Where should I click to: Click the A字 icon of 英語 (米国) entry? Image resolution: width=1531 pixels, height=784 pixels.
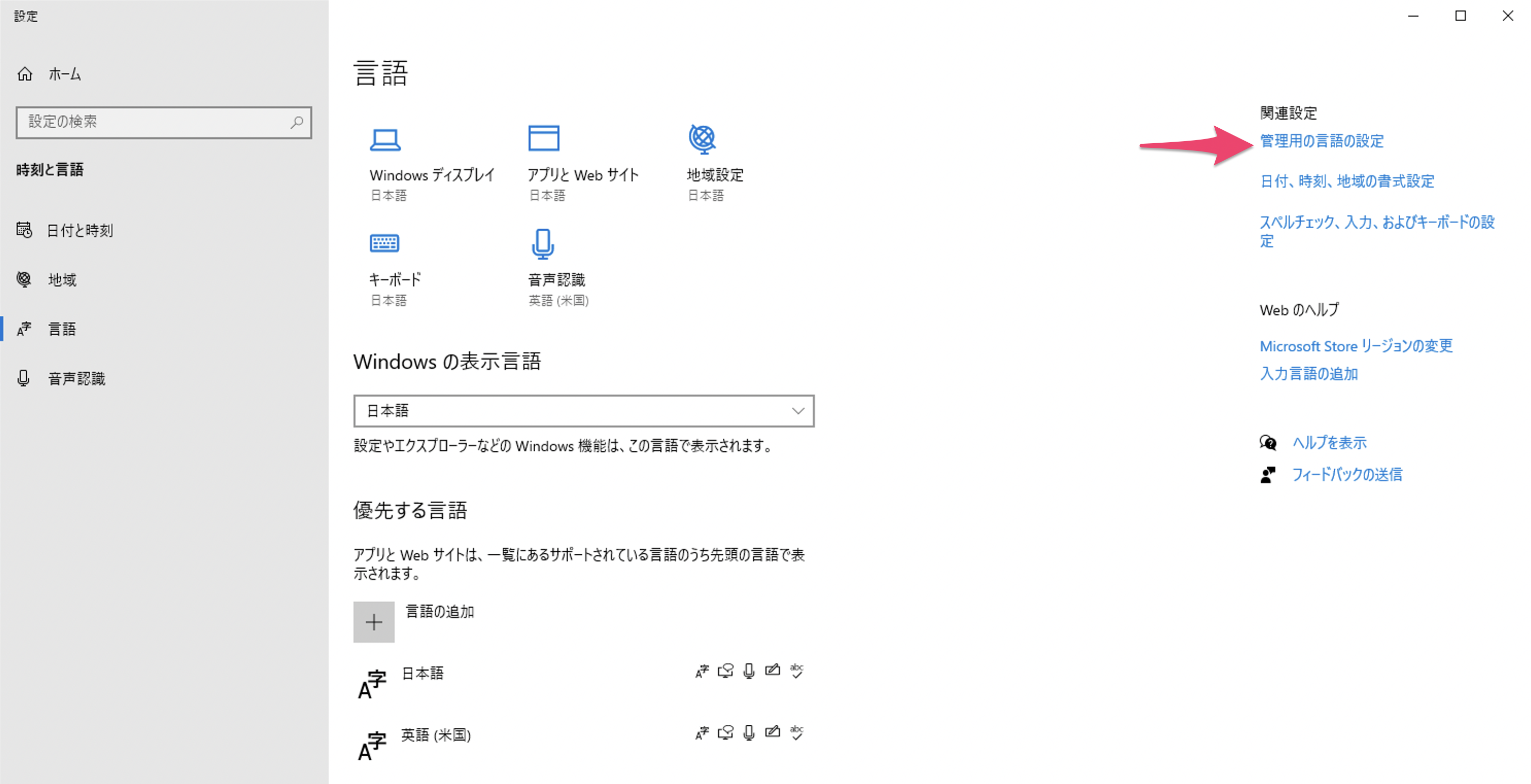click(372, 746)
